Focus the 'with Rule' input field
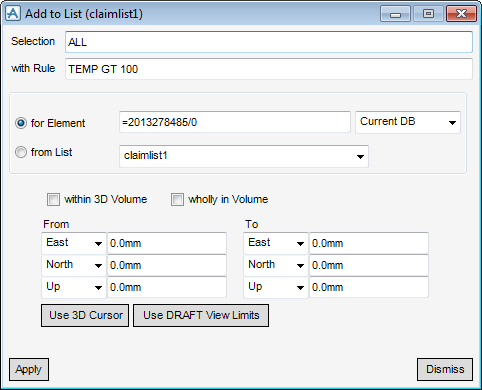The height and width of the screenshot is (390, 482). point(269,69)
